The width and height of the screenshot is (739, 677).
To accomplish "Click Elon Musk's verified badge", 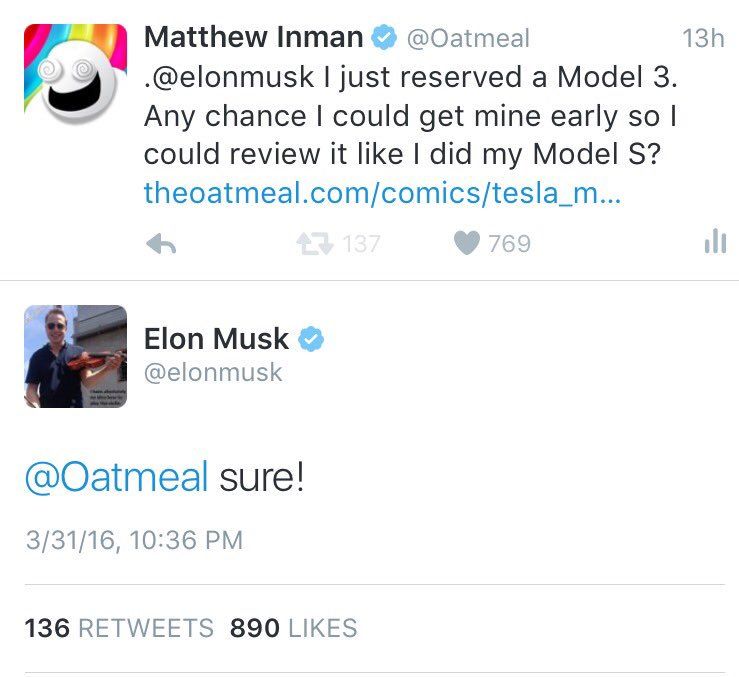I will pyautogui.click(x=311, y=339).
